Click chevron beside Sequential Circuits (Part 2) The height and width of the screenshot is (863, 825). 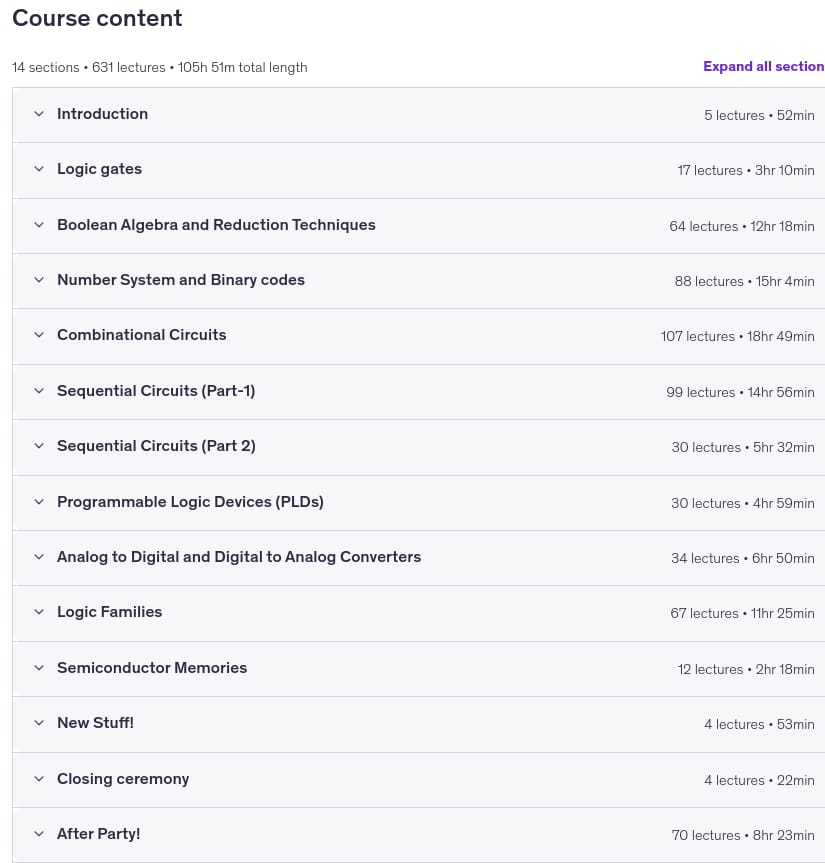[x=39, y=446]
